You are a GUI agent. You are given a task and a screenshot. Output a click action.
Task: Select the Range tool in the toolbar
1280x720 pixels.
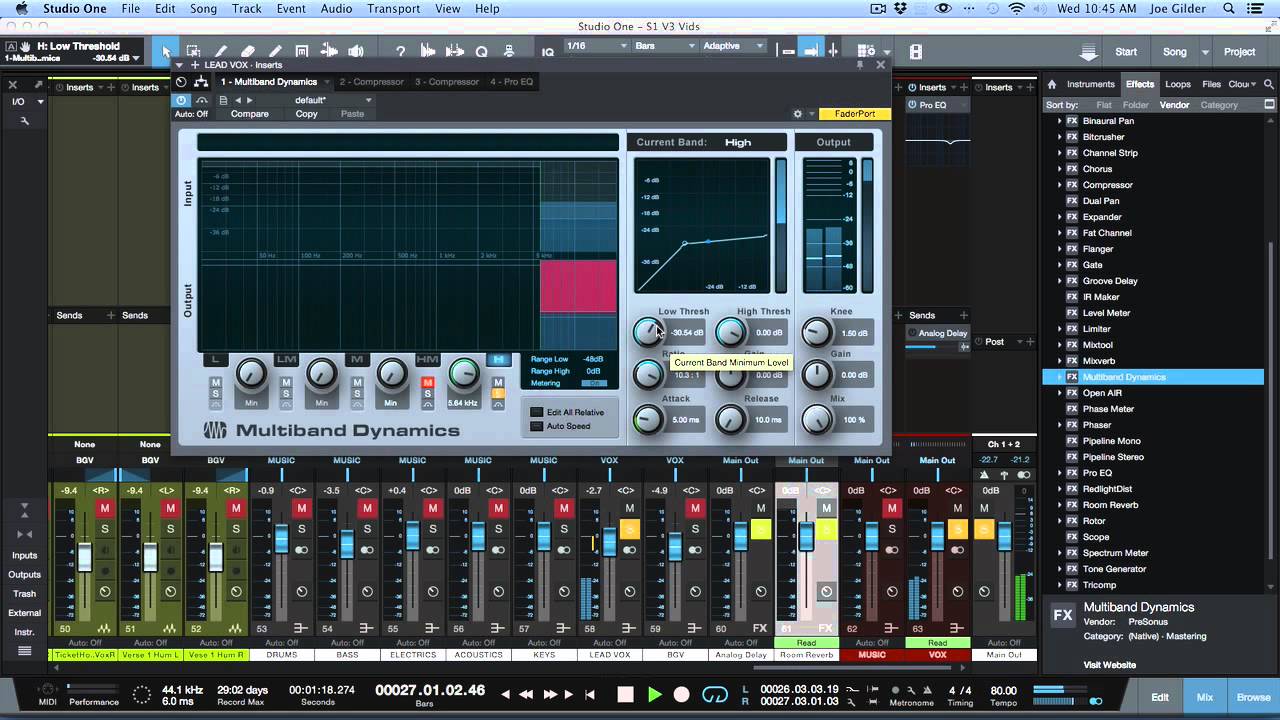pos(193,51)
